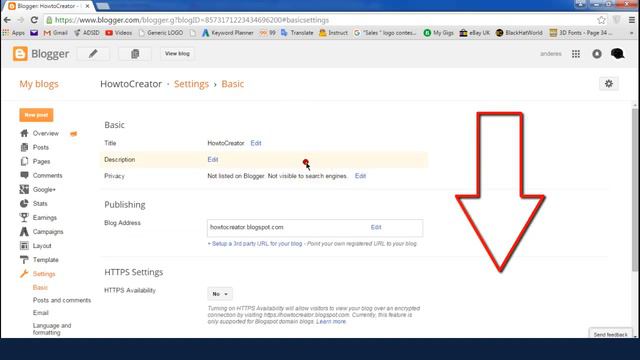Open the eBay UK bookmark
640x360 pixels.
[475, 33]
